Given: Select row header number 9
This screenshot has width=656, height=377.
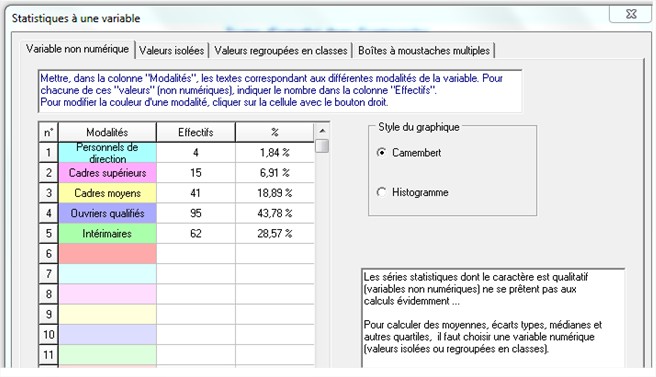Looking at the screenshot, I should pyautogui.click(x=49, y=314).
